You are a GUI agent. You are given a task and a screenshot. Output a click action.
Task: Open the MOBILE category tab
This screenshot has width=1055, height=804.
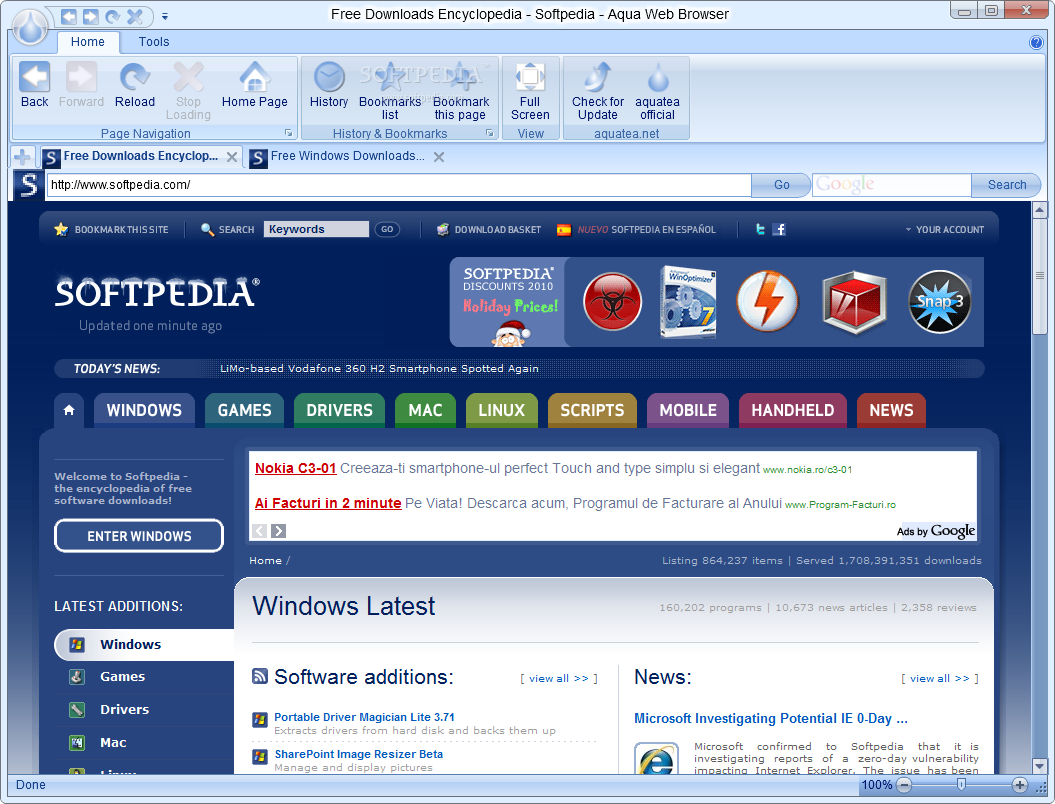click(688, 410)
